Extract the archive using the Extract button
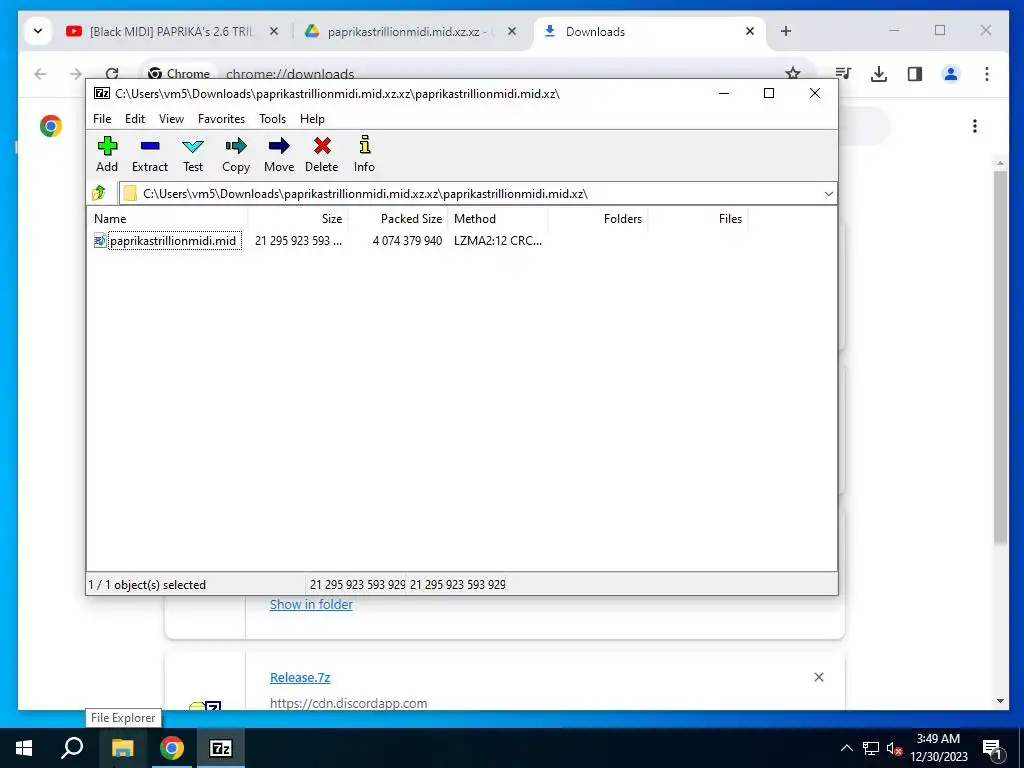This screenshot has width=1024, height=768. click(150, 154)
